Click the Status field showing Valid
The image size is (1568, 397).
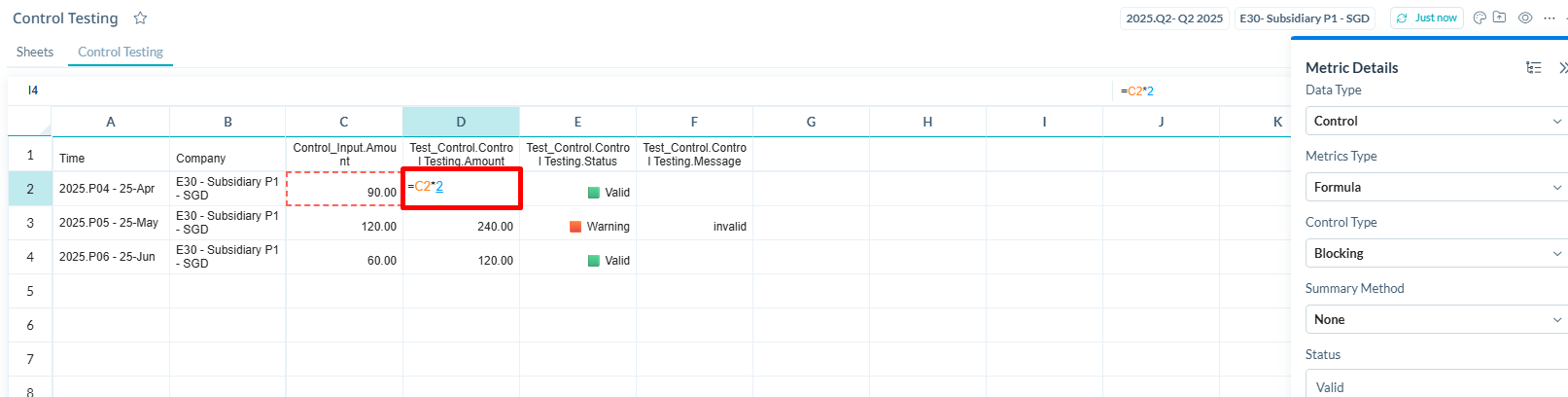tap(1435, 386)
